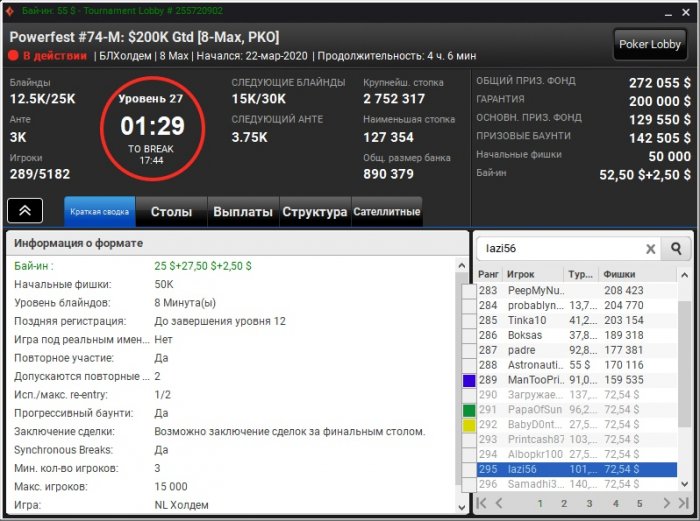Image resolution: width=700 pixels, height=521 pixels.
Task: Click the chips value 159 535
Action: (x=624, y=380)
